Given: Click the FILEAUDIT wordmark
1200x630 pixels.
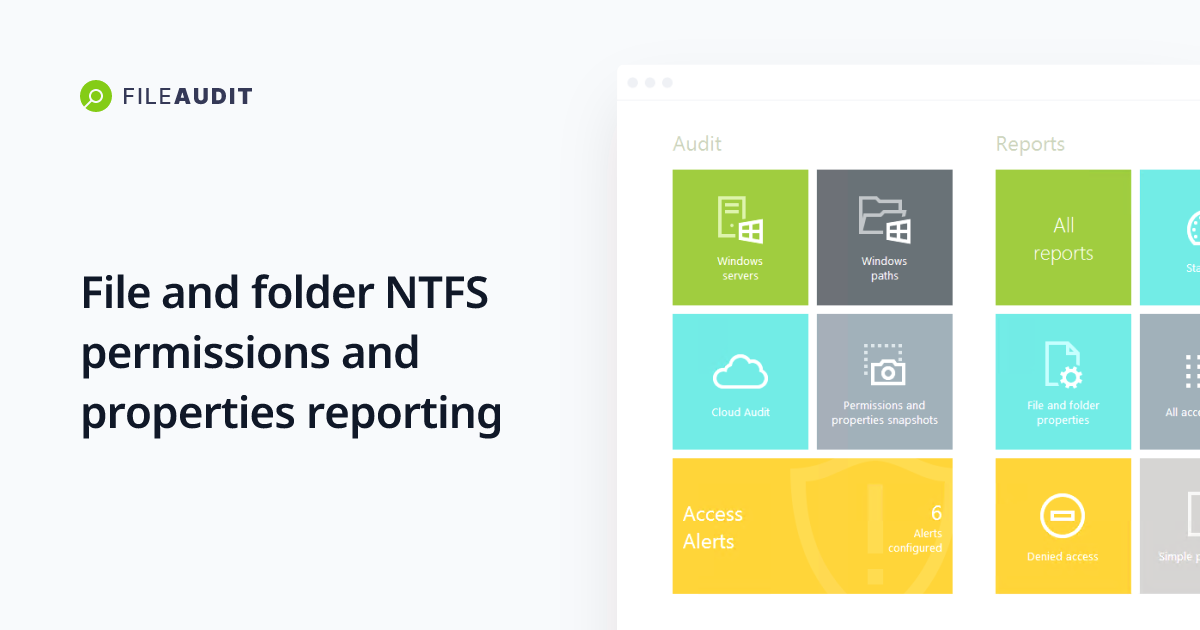Looking at the screenshot, I should click(x=186, y=96).
